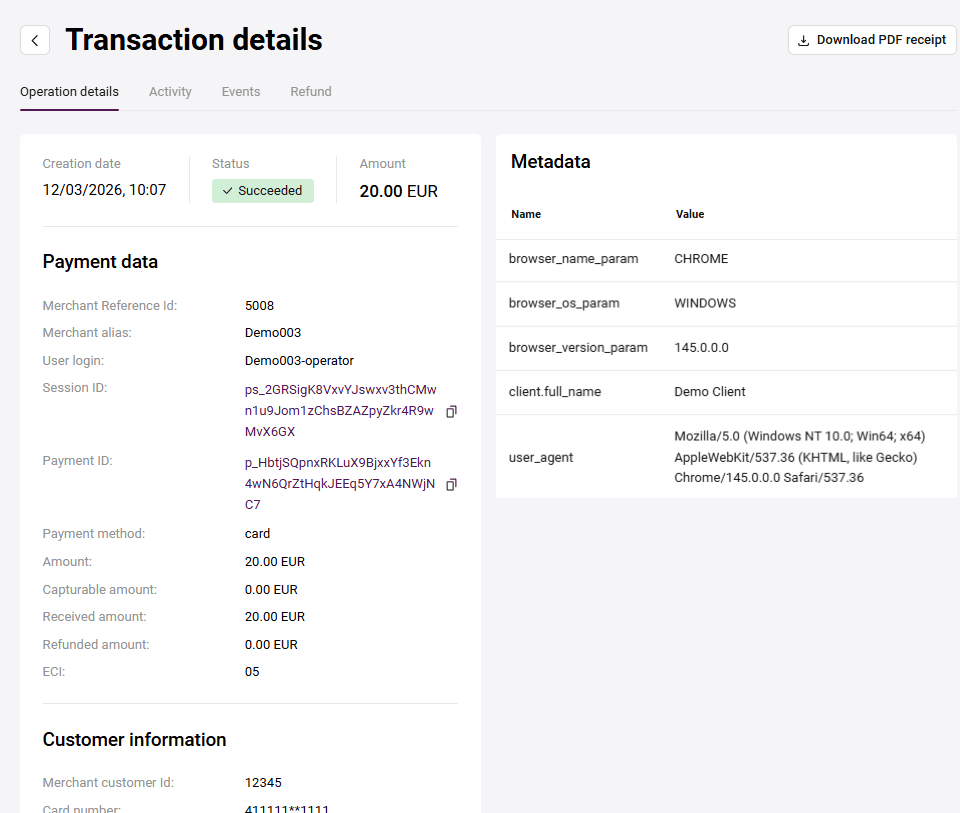Go back using the arrow button
Viewport: 960px width, 813px height.
tap(35, 40)
